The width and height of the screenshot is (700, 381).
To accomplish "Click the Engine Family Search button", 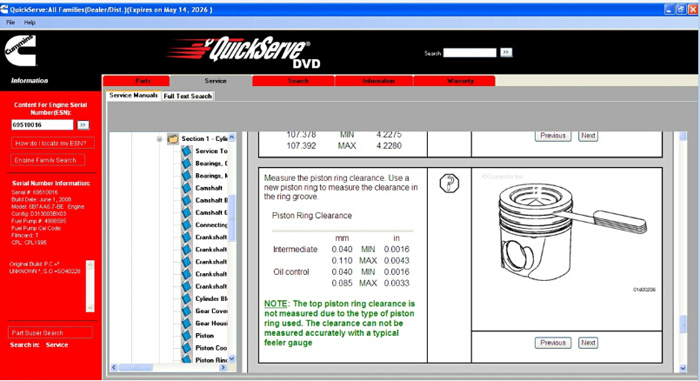I will [x=48, y=160].
